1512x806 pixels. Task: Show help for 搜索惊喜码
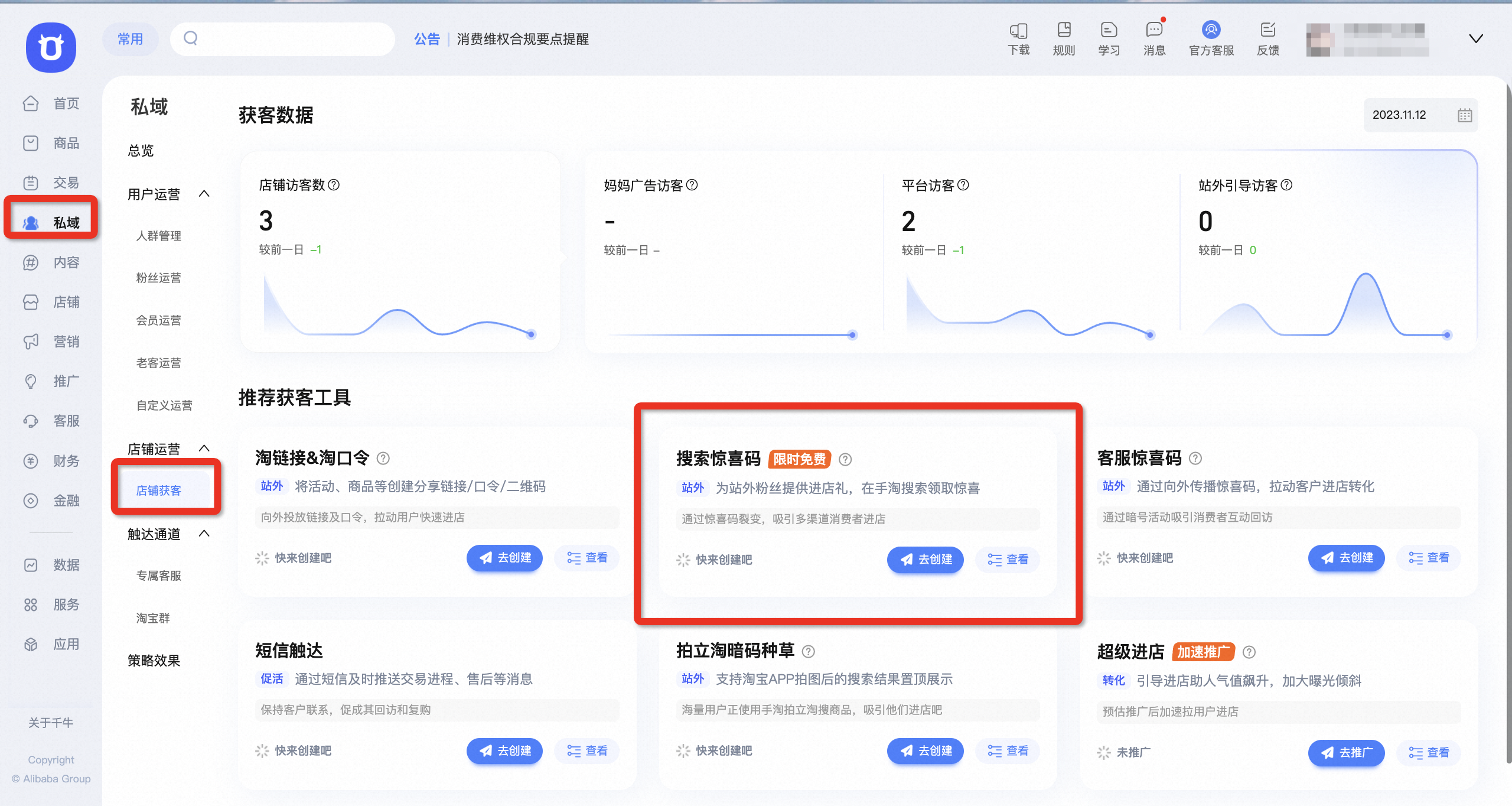click(x=845, y=459)
